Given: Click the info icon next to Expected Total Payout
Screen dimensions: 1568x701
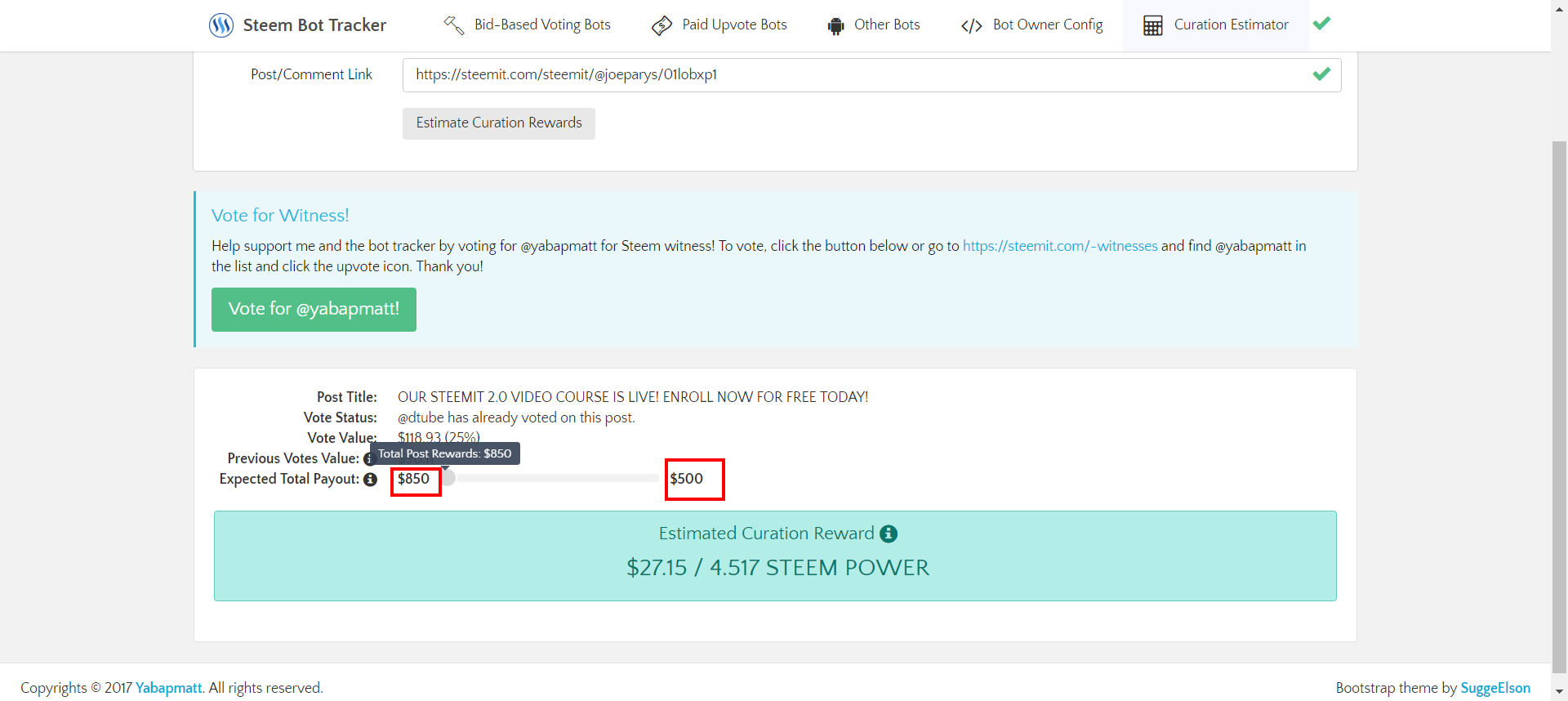Looking at the screenshot, I should pyautogui.click(x=371, y=480).
